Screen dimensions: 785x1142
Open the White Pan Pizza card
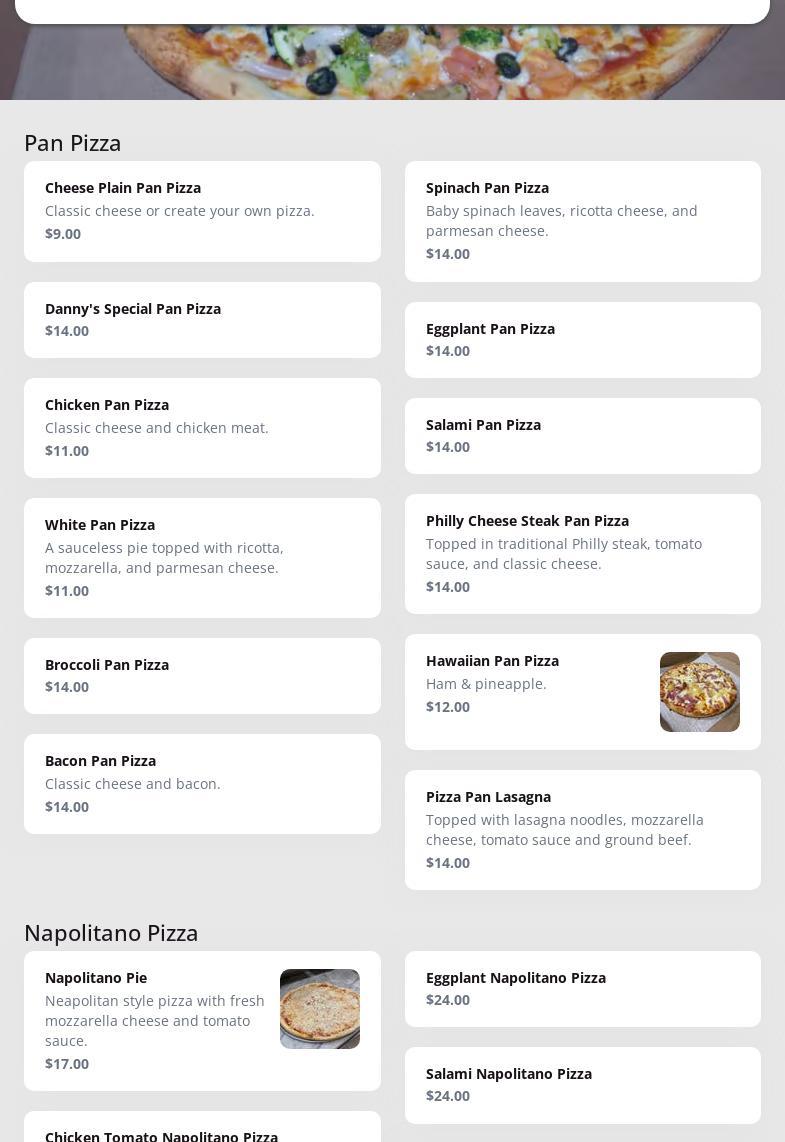(x=202, y=557)
